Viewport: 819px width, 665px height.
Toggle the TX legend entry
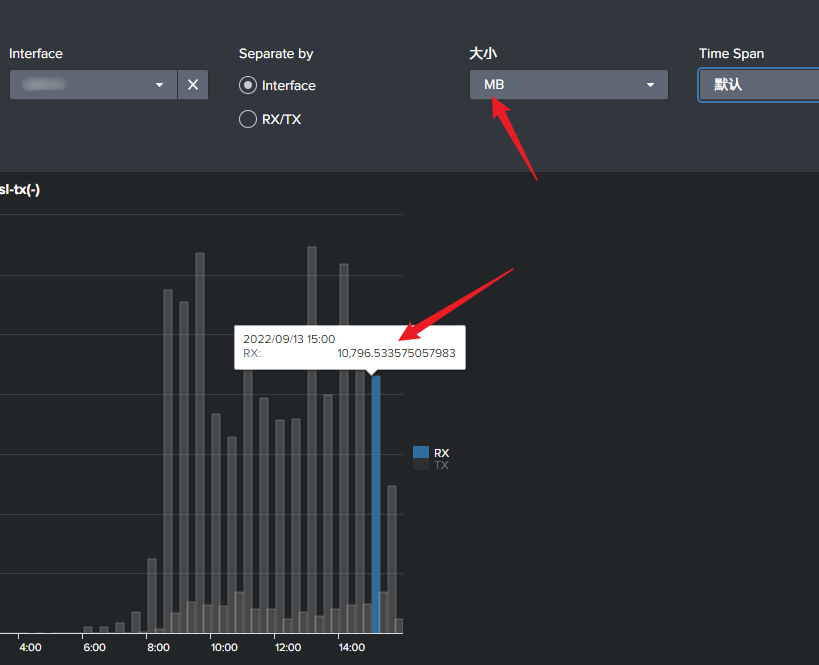(x=431, y=465)
